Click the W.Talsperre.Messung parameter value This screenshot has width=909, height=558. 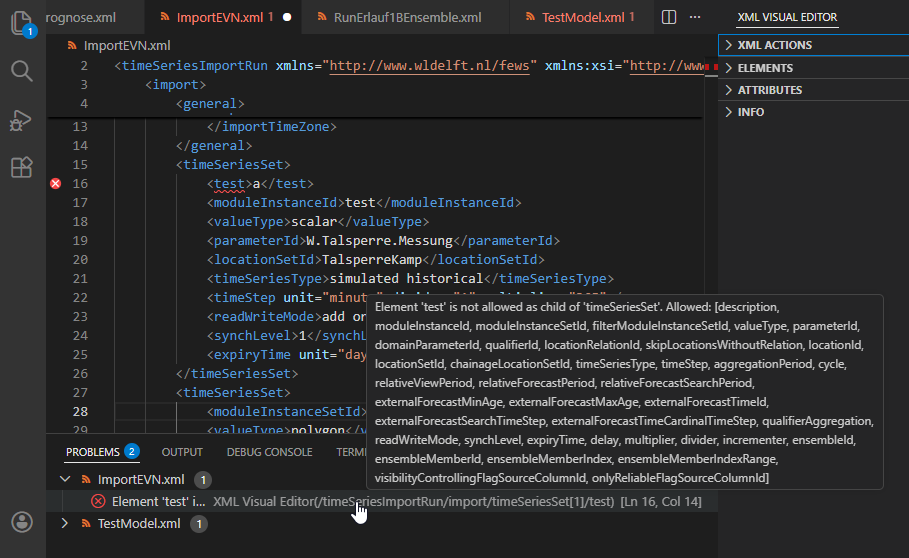click(x=379, y=240)
